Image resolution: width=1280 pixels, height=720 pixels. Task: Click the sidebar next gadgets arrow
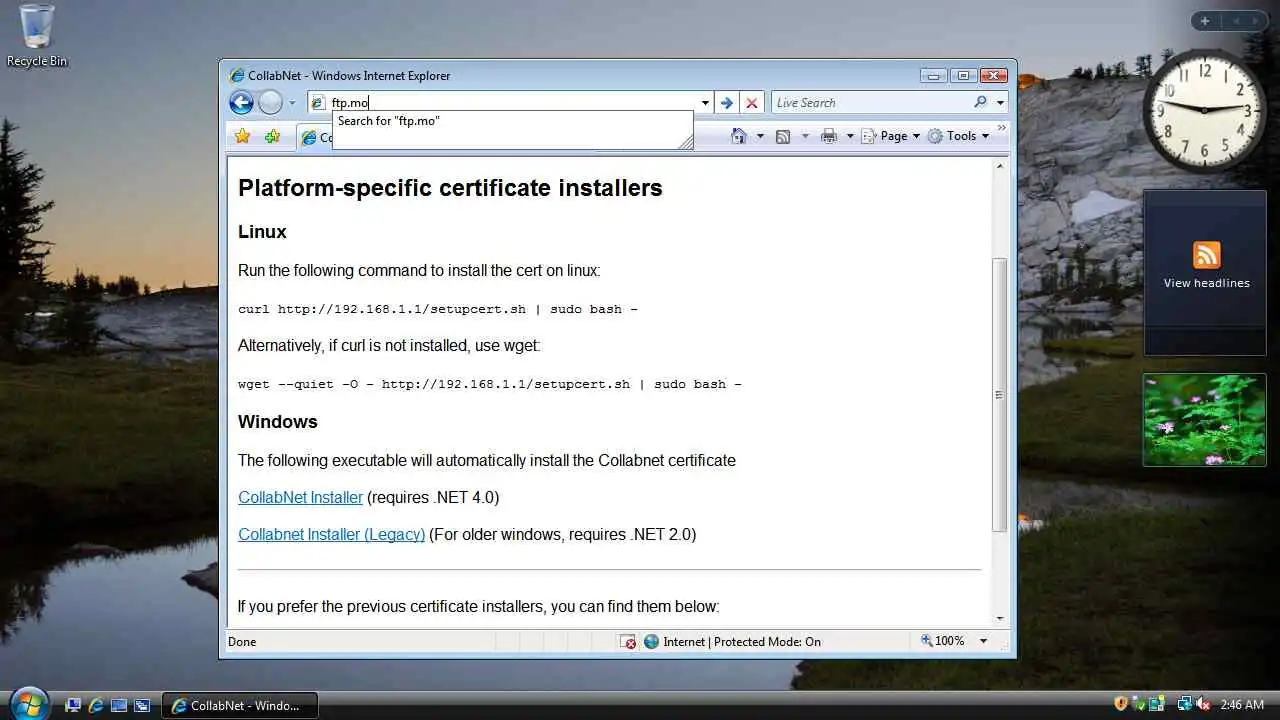tap(1256, 21)
